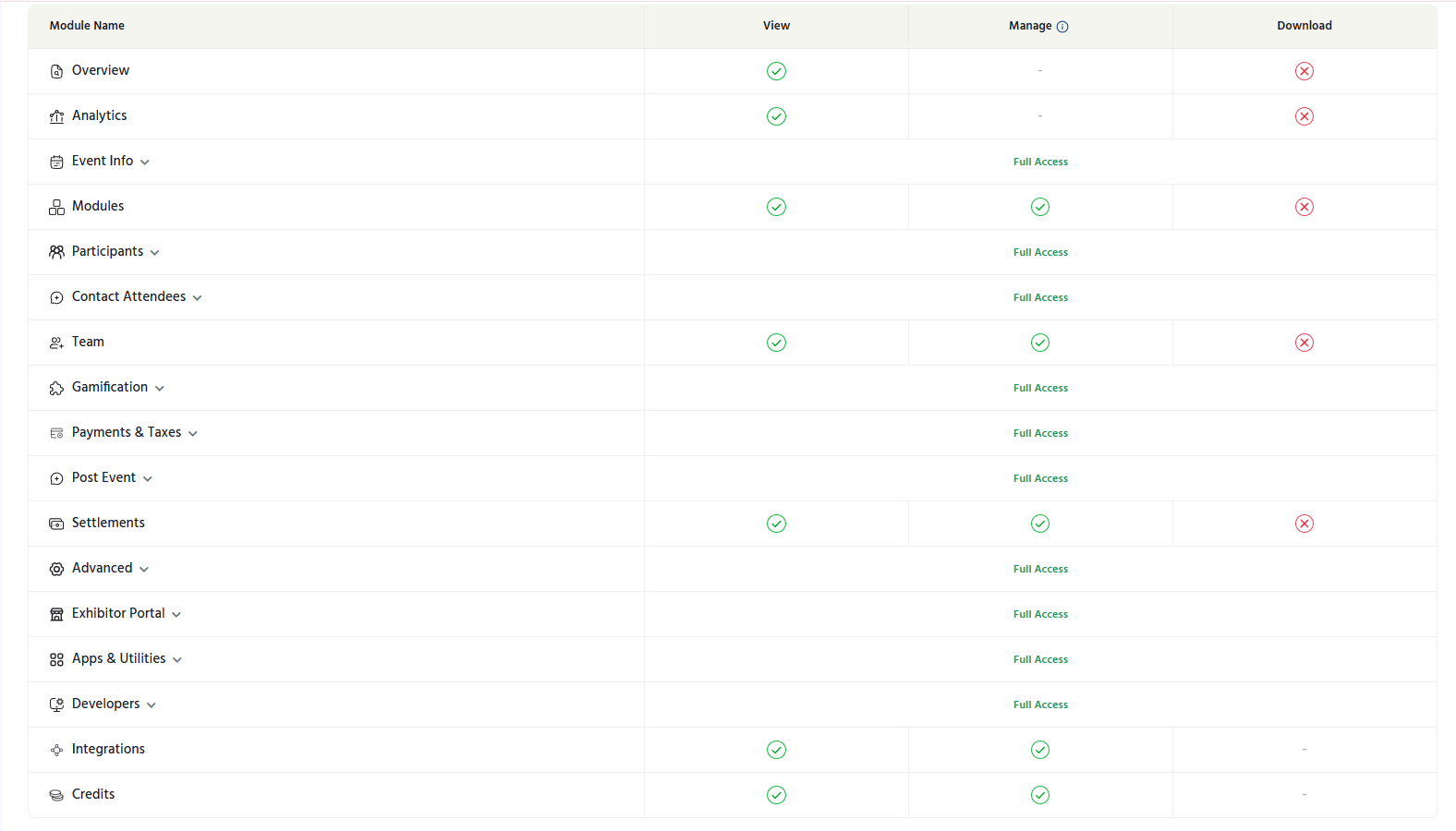Image resolution: width=1456 pixels, height=831 pixels.
Task: Toggle View permission for Integrations
Action: (x=776, y=750)
